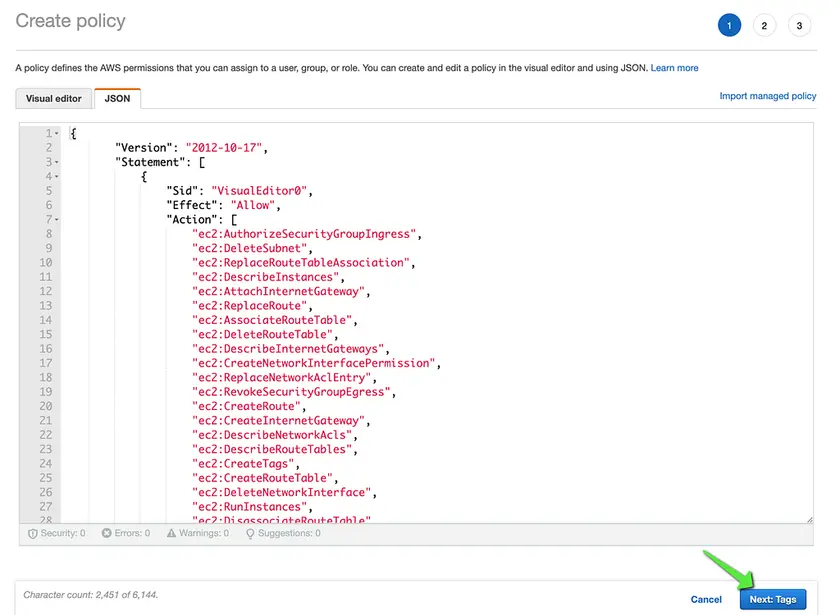Switch to the Visual editor tab
Screen dimensions: 840x615
point(54,99)
